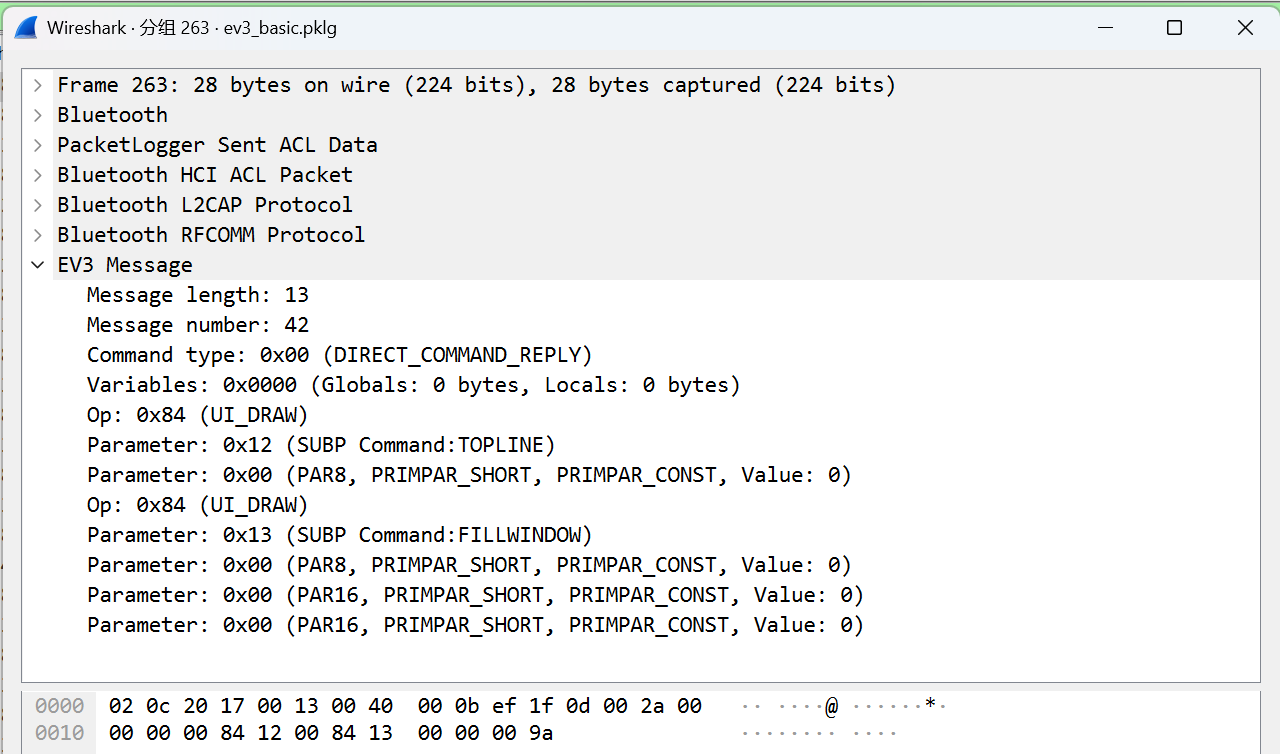Screen dimensions: 1280x754
Task: Select PAR8 parameter row below FILLWINDOW
Action: (469, 565)
